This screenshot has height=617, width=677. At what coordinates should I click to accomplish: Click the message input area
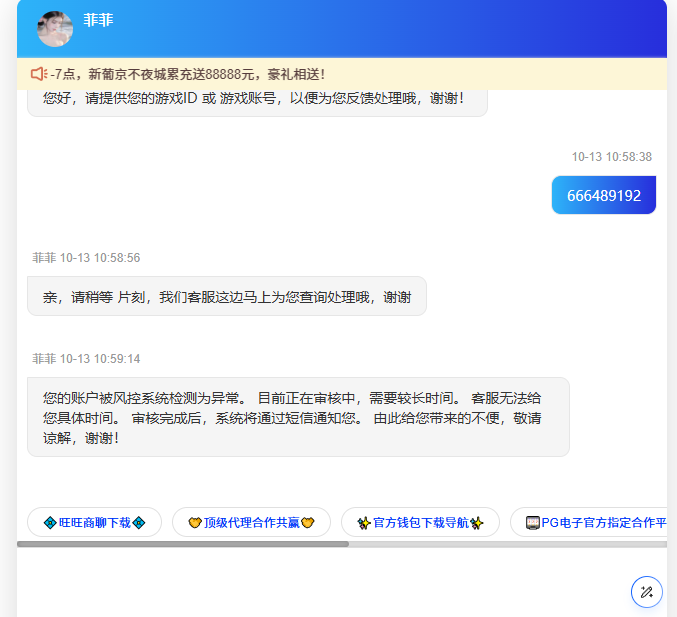pyautogui.click(x=320, y=585)
